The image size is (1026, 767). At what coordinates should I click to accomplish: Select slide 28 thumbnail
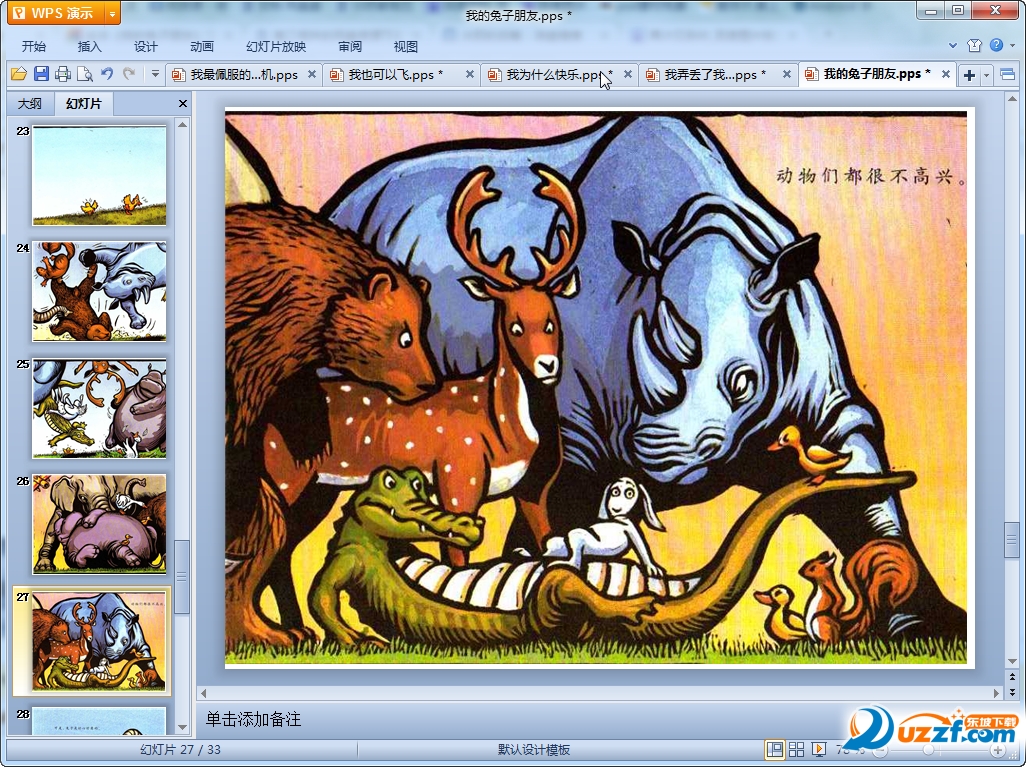[x=99, y=721]
